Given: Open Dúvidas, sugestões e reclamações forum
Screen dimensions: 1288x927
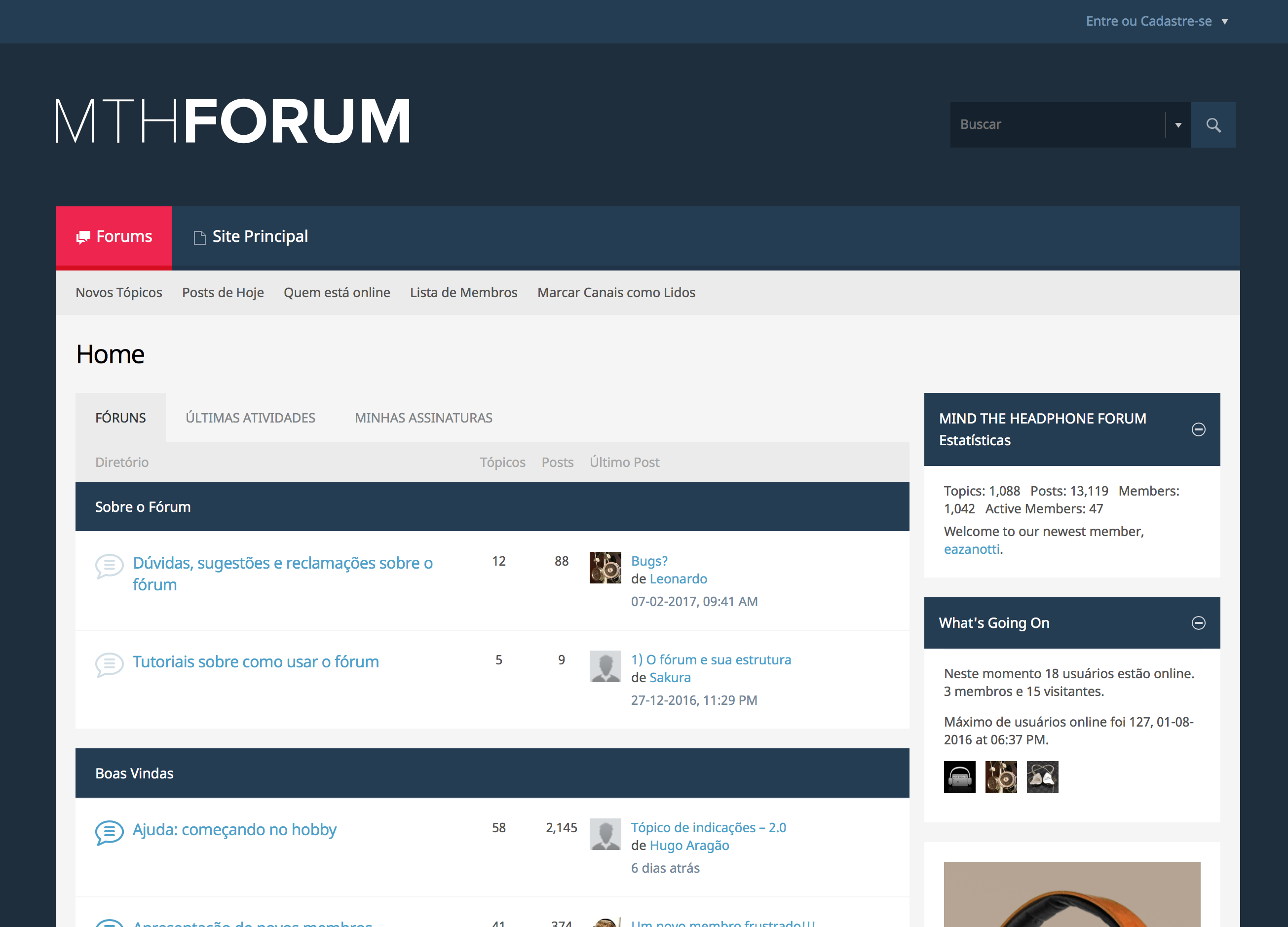Looking at the screenshot, I should 283,574.
